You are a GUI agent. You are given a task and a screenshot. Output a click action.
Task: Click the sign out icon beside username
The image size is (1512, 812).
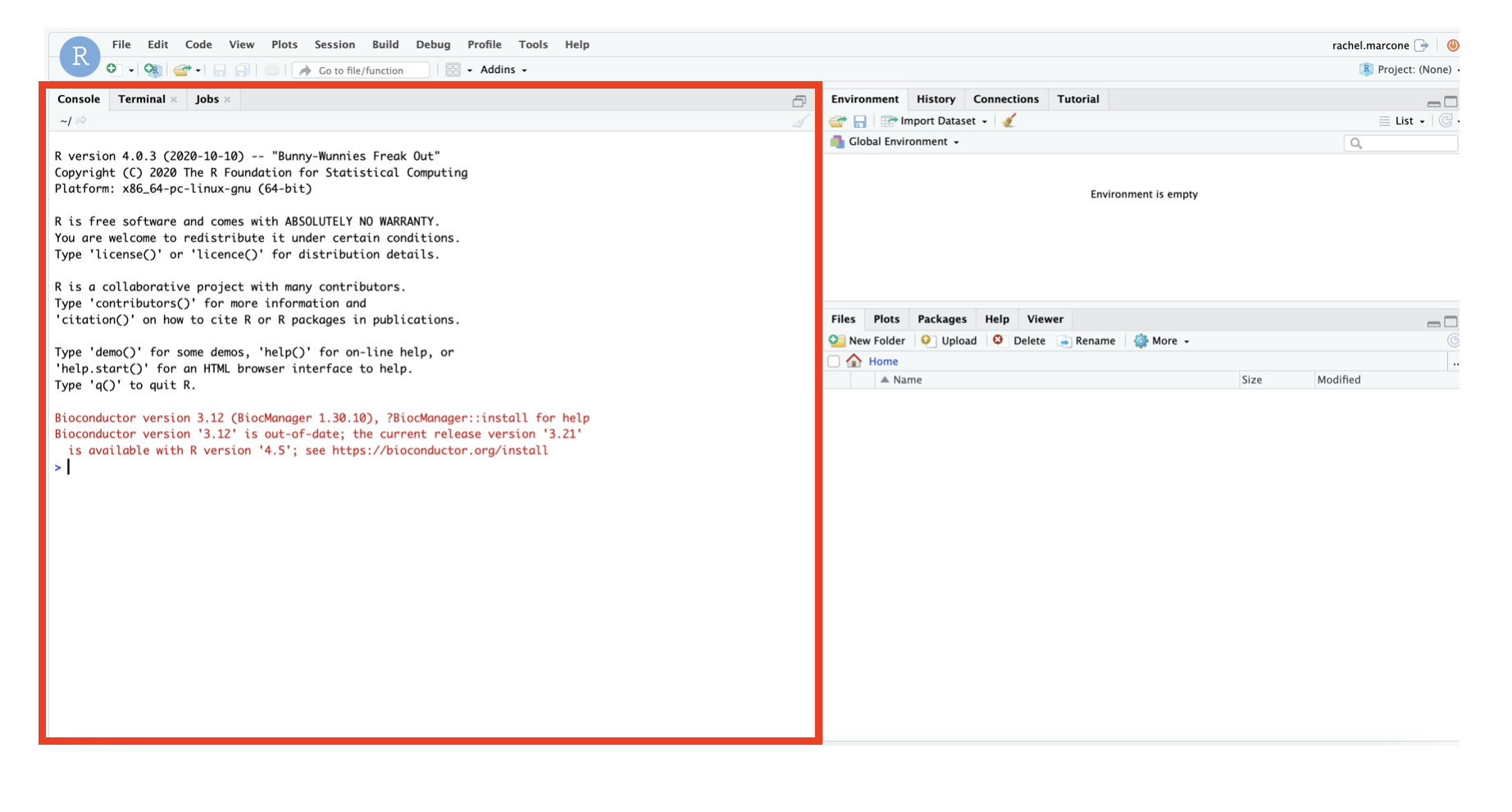1422,45
